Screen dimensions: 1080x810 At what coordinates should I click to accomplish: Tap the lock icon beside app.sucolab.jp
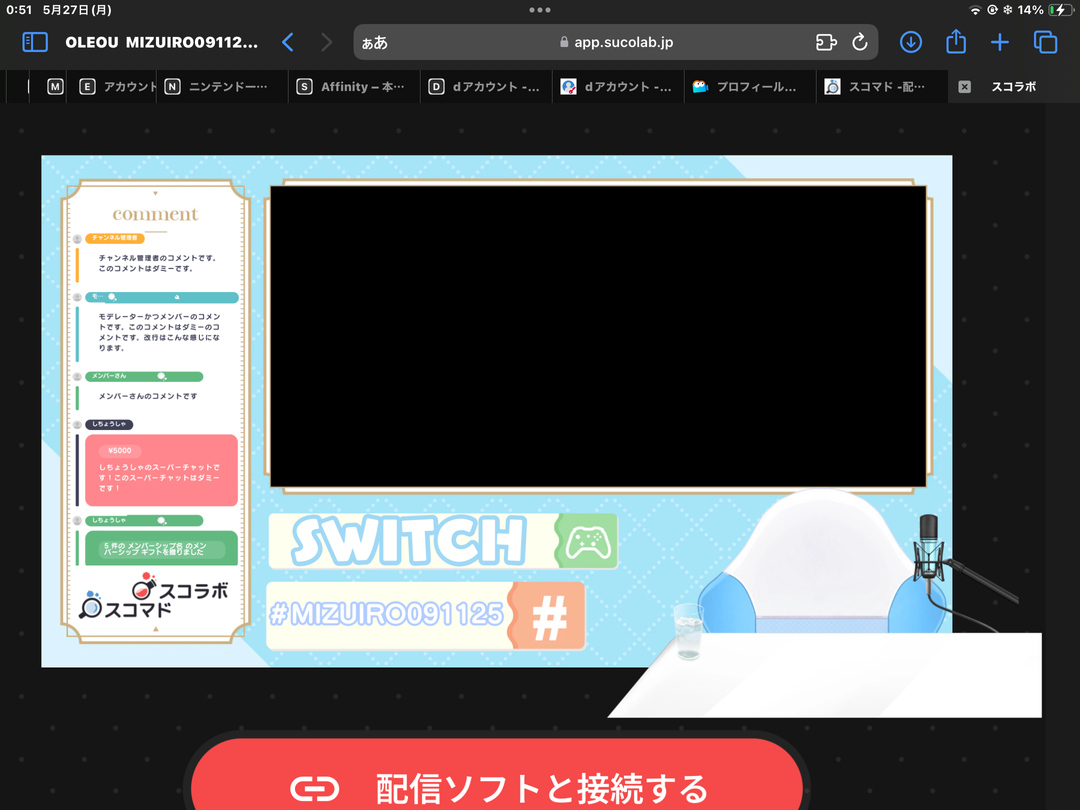point(564,42)
